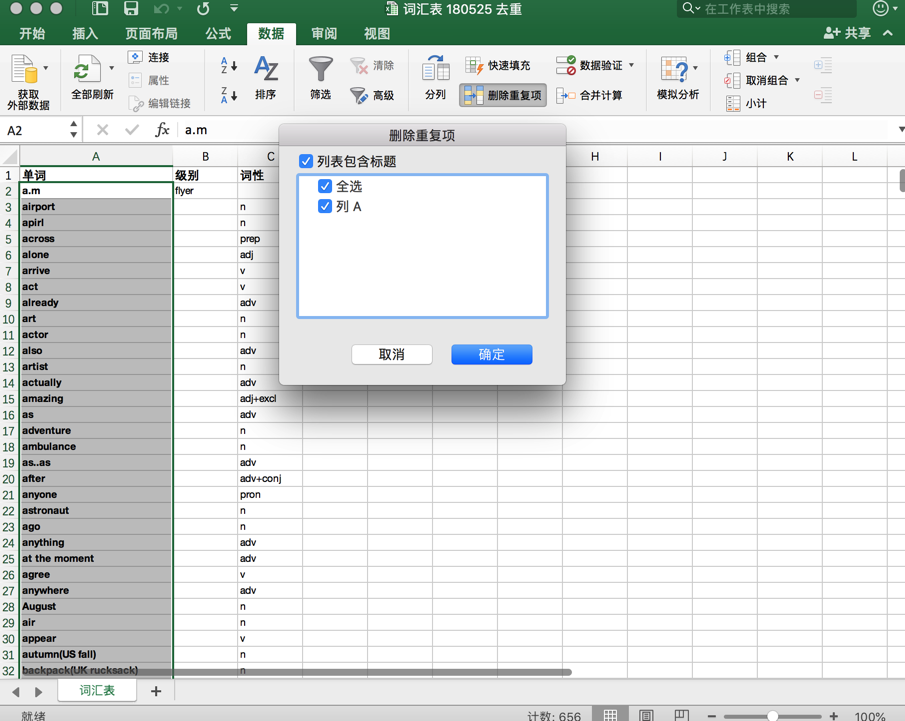
Task: Open the Page Layout ribbon tab
Action: 151,33
